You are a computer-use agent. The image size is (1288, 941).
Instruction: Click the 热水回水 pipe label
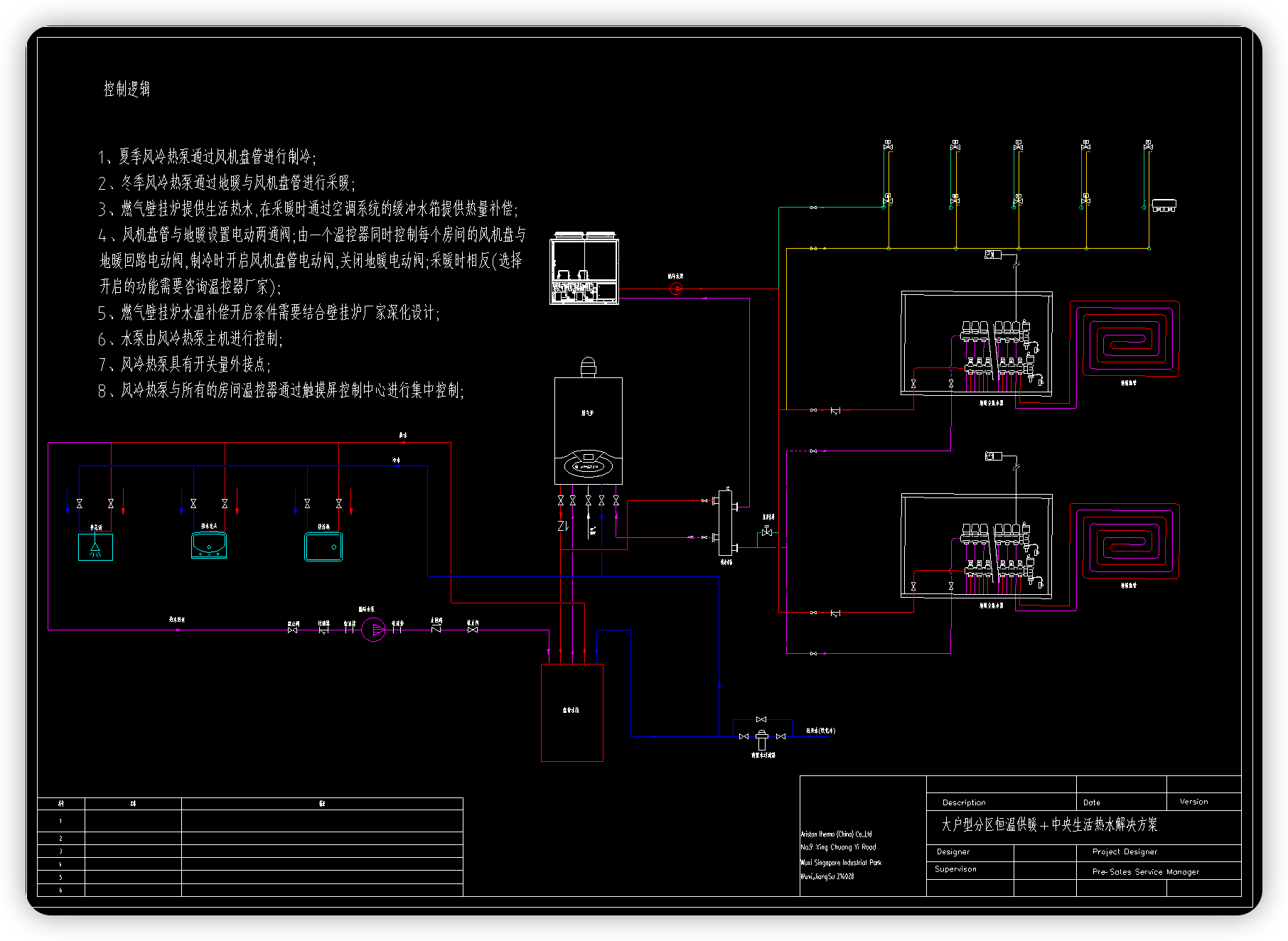click(x=177, y=620)
